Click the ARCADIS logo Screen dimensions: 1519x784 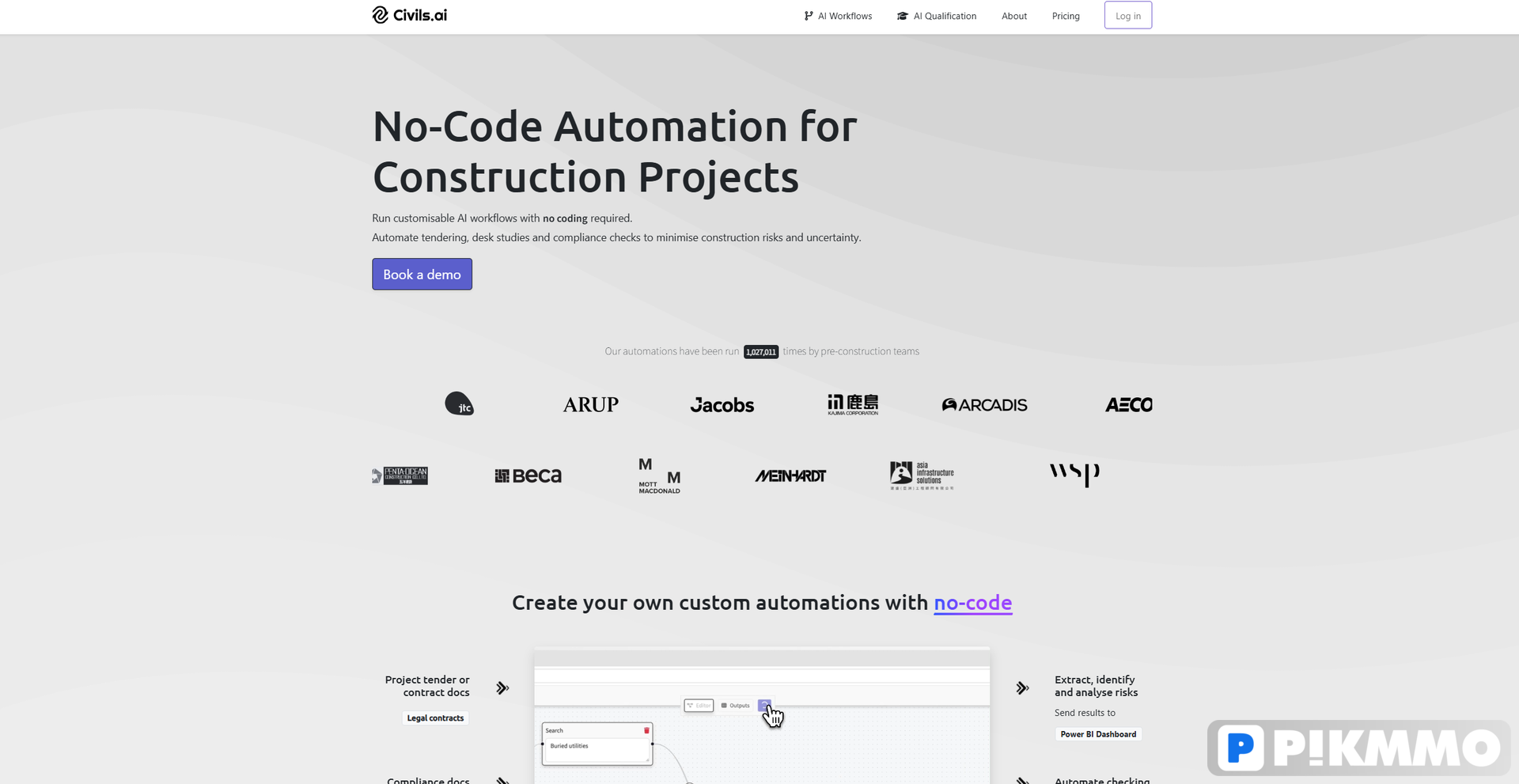(x=984, y=405)
